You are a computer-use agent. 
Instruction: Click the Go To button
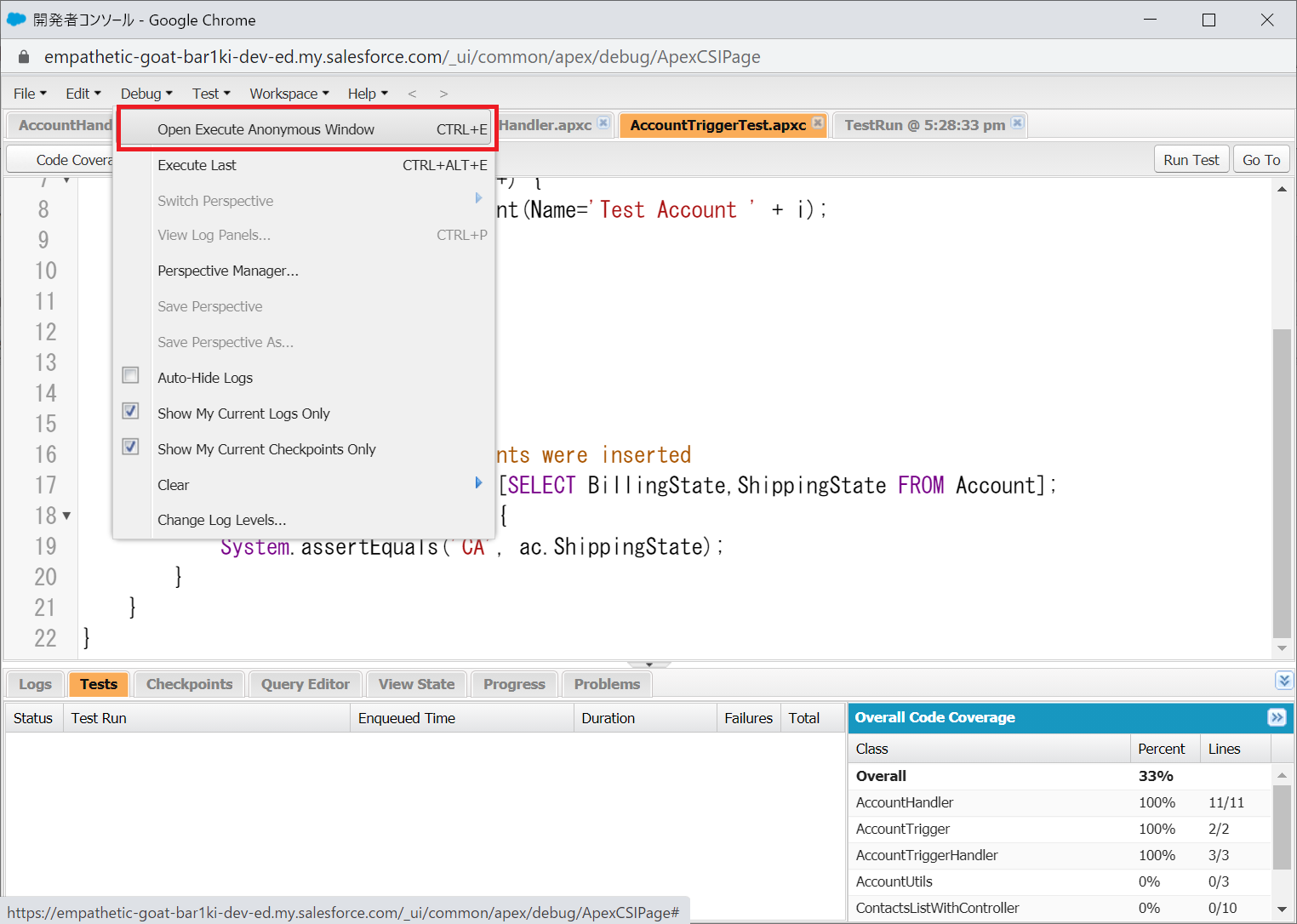pyautogui.click(x=1261, y=160)
